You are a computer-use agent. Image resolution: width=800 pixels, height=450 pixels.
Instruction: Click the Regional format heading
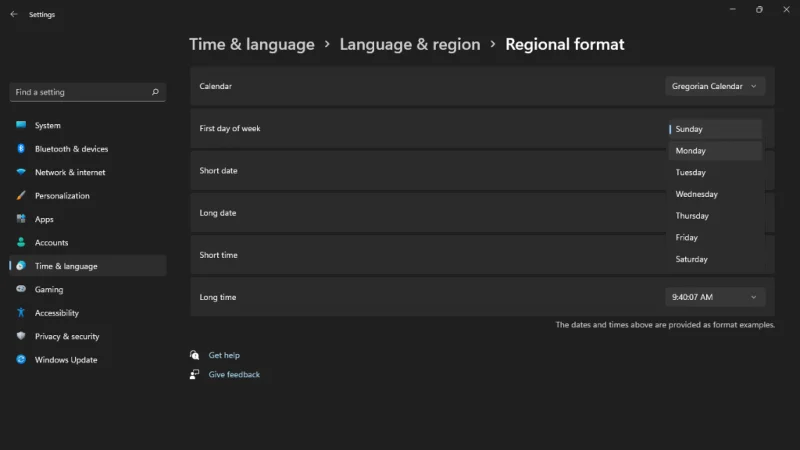[x=564, y=44]
